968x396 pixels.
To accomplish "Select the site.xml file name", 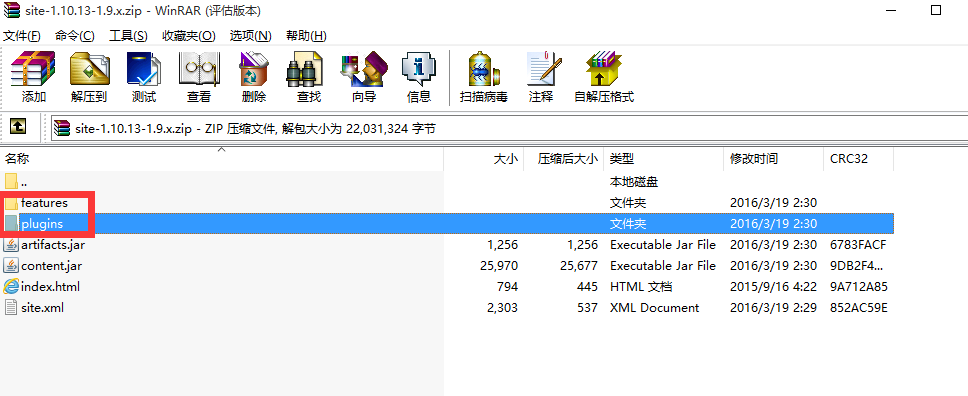I will [42, 308].
